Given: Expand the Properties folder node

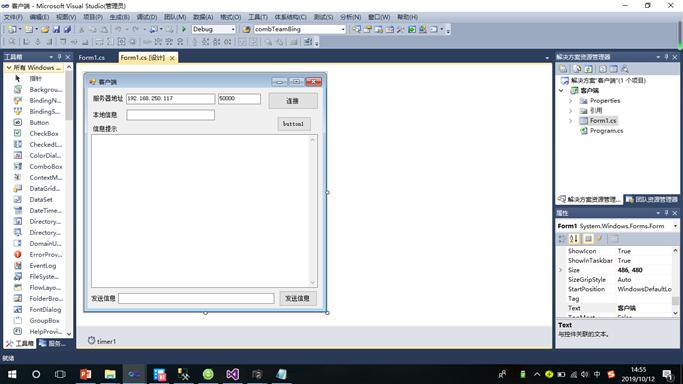Looking at the screenshot, I should point(571,101).
